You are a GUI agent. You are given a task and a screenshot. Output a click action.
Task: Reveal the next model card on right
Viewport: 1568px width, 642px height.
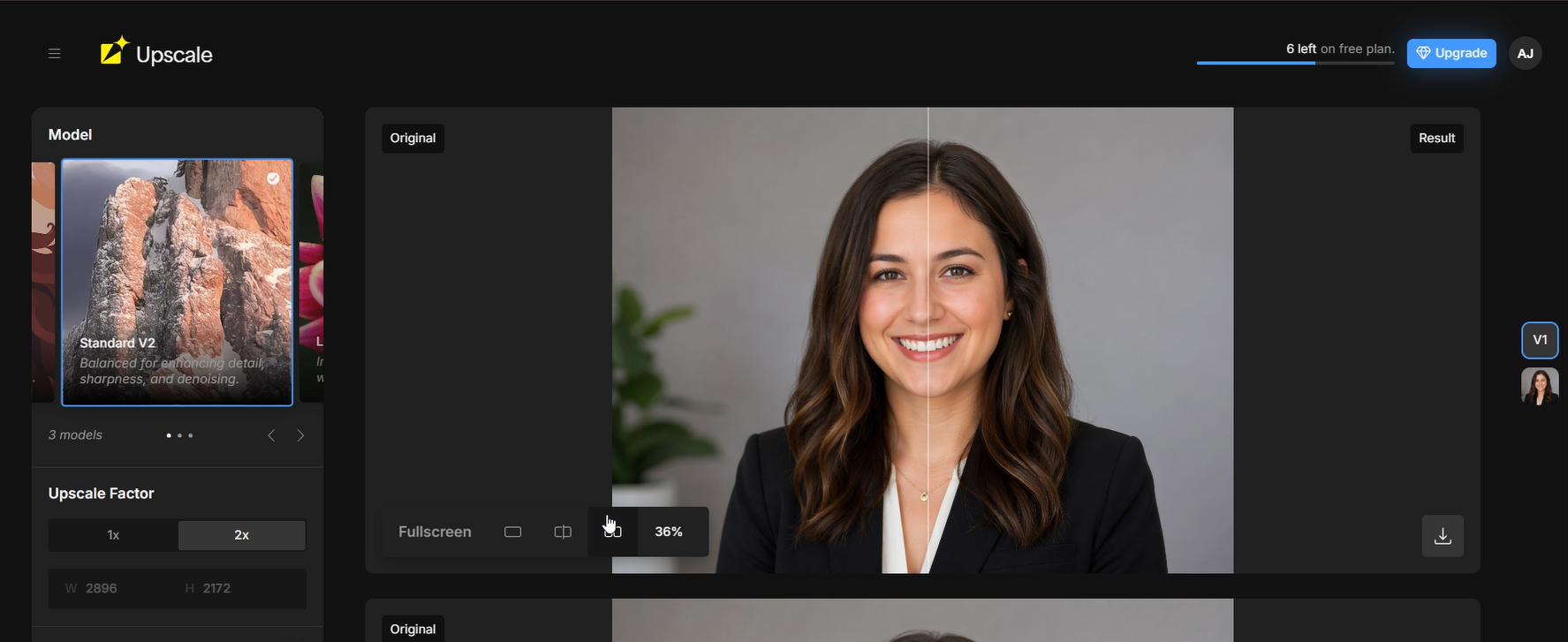pyautogui.click(x=312, y=283)
